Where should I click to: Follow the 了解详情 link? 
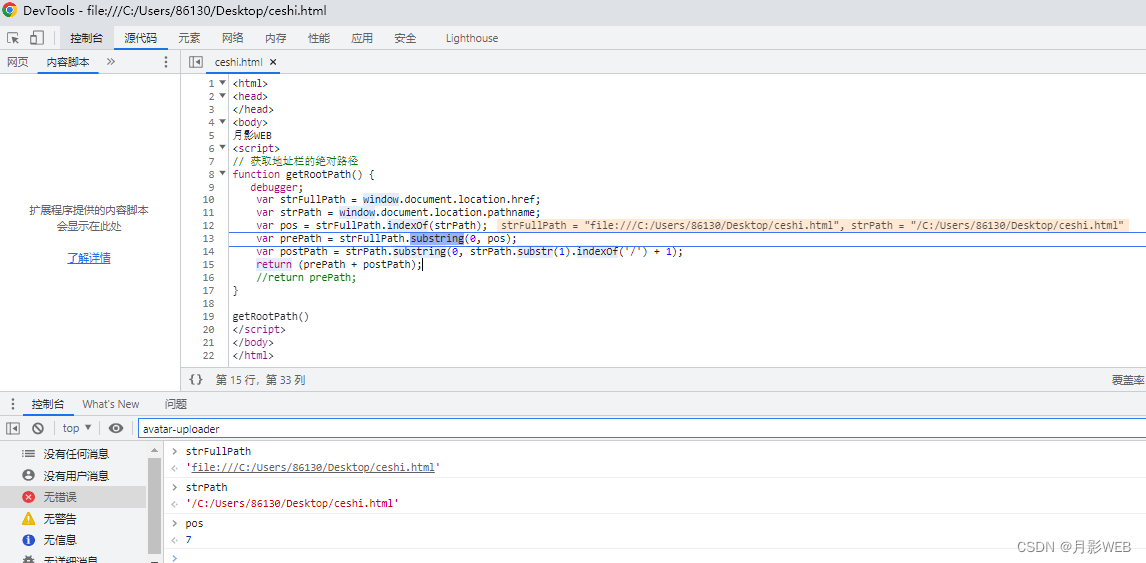point(89,258)
